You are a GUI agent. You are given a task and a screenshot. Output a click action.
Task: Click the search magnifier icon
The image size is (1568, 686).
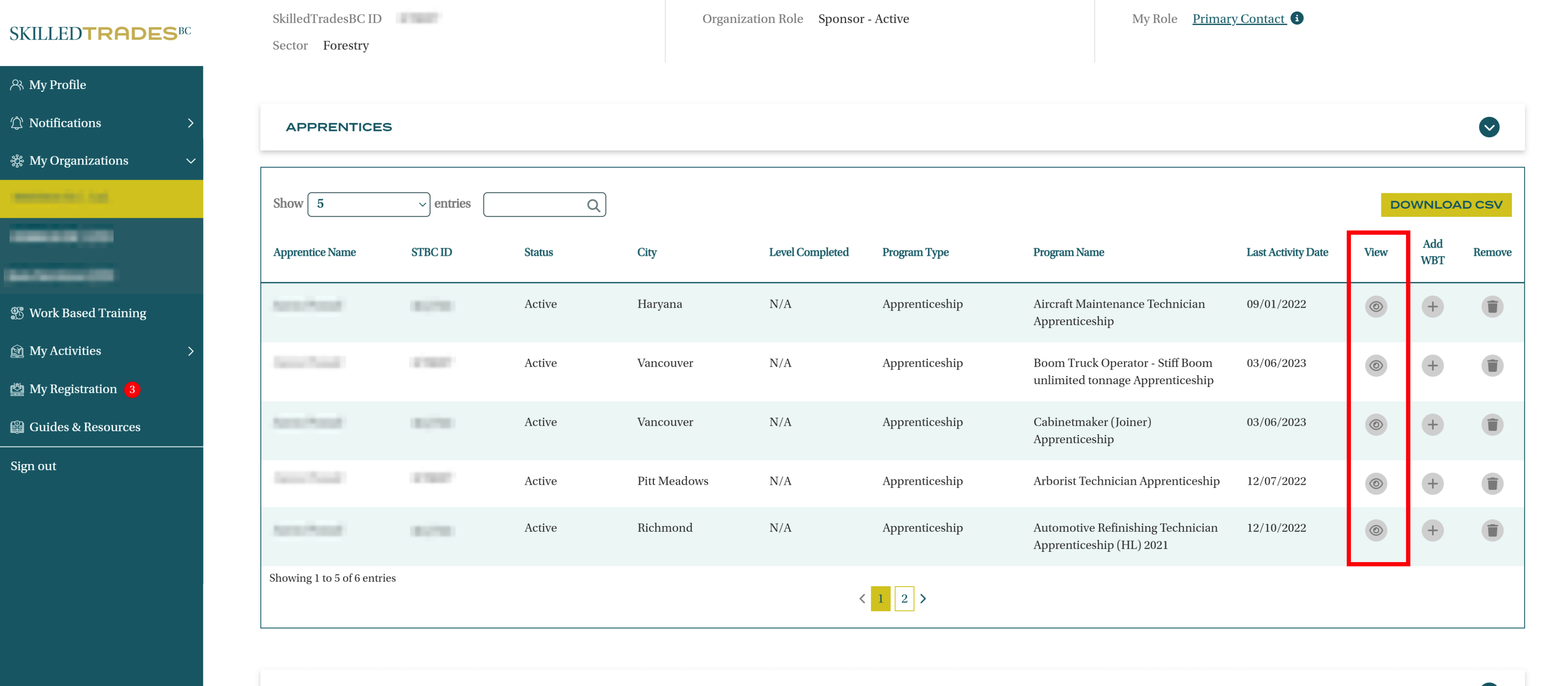(594, 206)
